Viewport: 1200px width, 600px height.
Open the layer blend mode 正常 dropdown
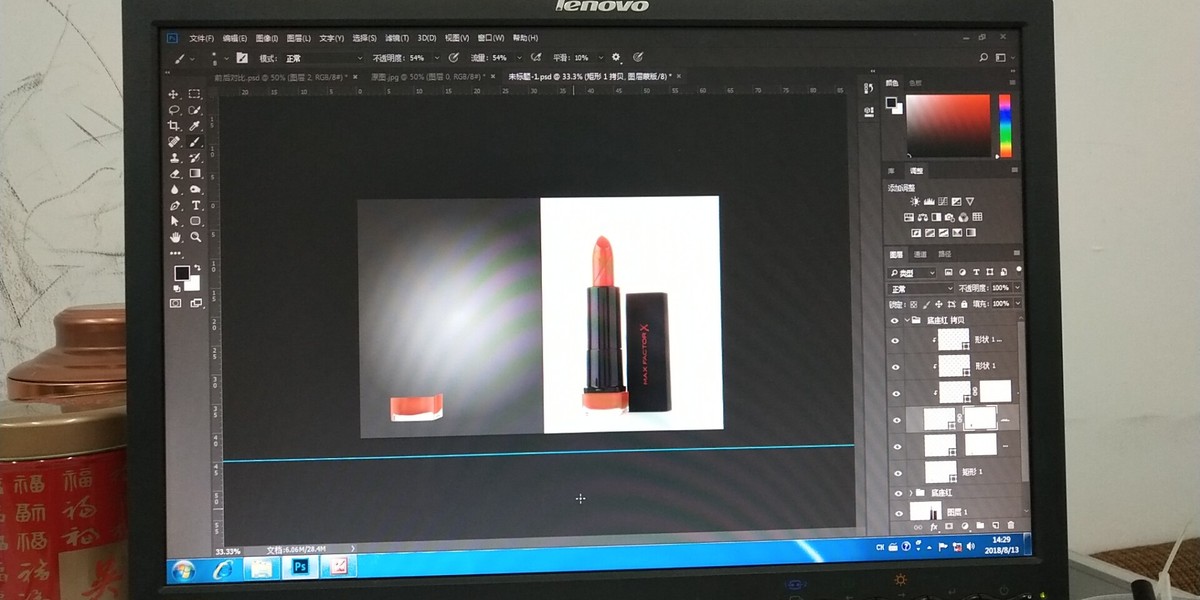click(920, 288)
